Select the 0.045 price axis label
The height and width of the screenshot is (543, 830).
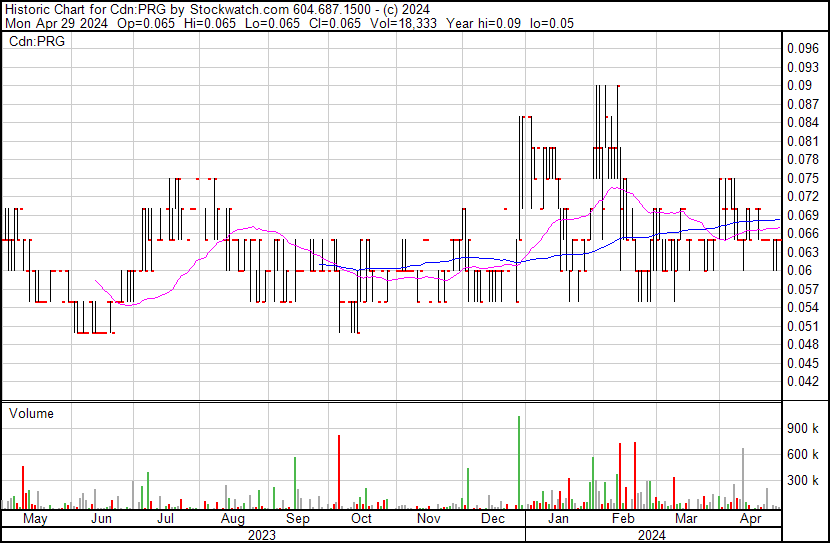click(x=802, y=363)
